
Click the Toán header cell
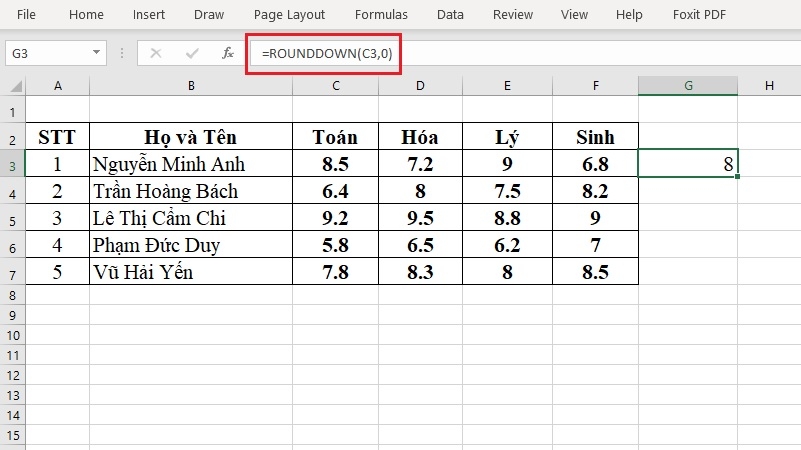click(336, 136)
